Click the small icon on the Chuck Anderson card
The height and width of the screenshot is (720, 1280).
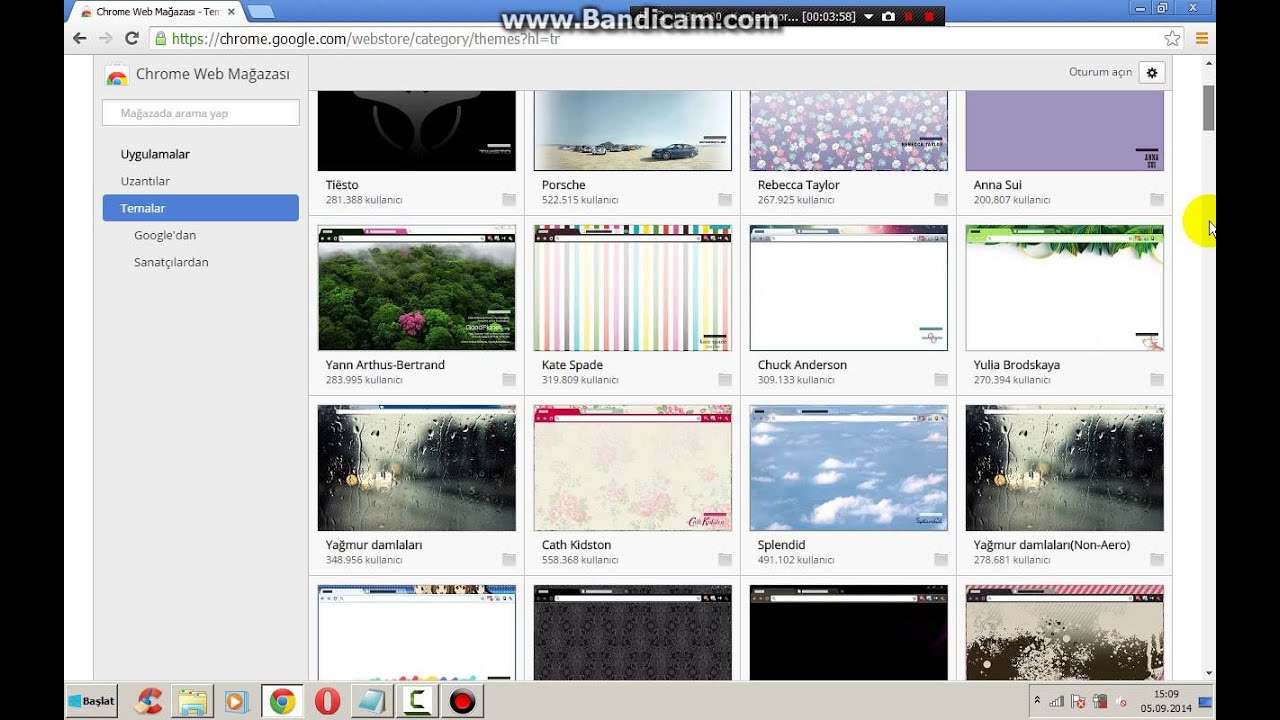pyautogui.click(x=941, y=380)
